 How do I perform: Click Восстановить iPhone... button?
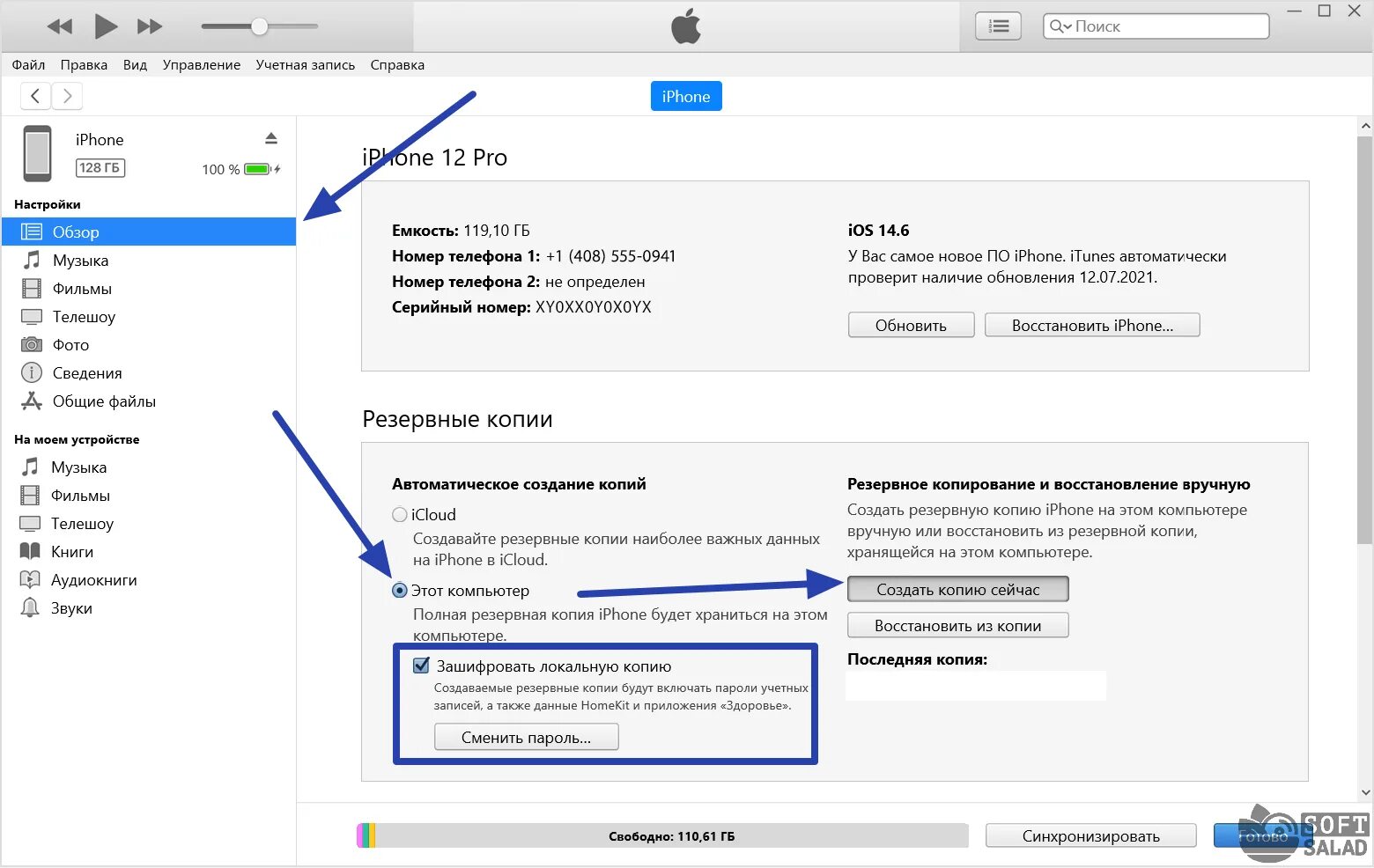[1092, 325]
